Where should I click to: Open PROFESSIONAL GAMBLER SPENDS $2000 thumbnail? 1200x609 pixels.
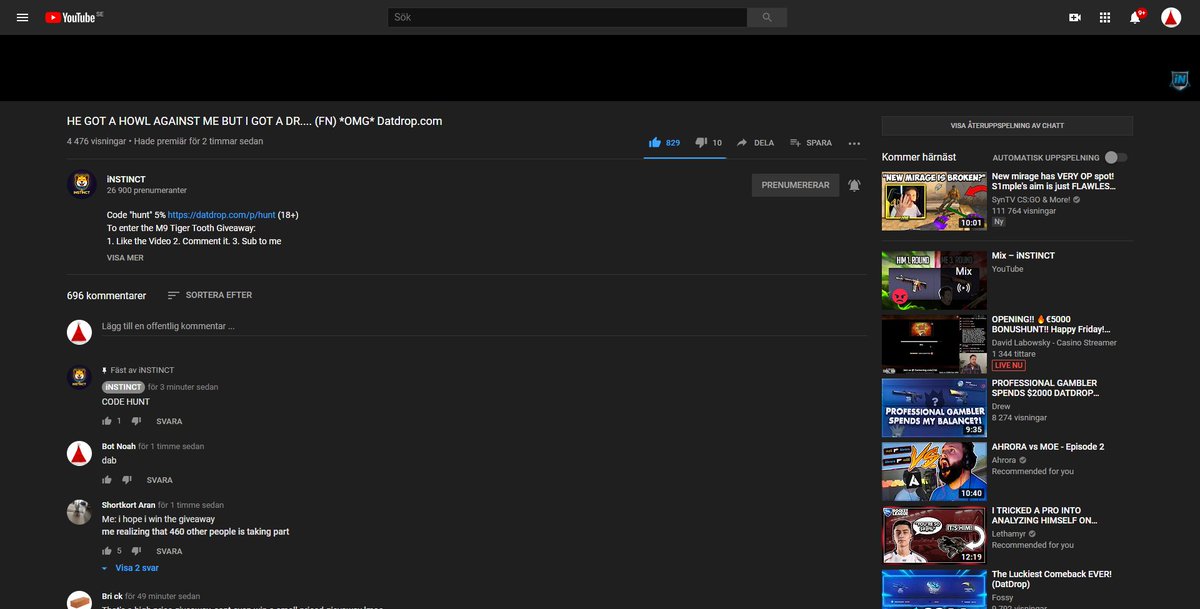coord(934,407)
